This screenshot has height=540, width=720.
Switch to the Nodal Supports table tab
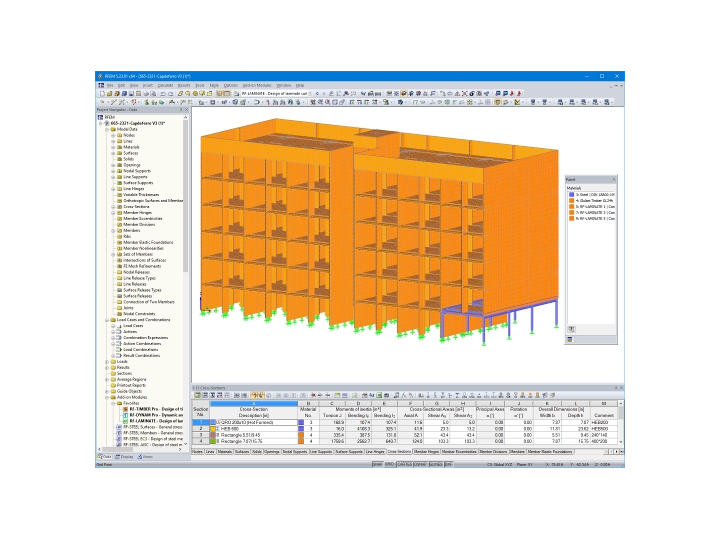click(x=295, y=452)
